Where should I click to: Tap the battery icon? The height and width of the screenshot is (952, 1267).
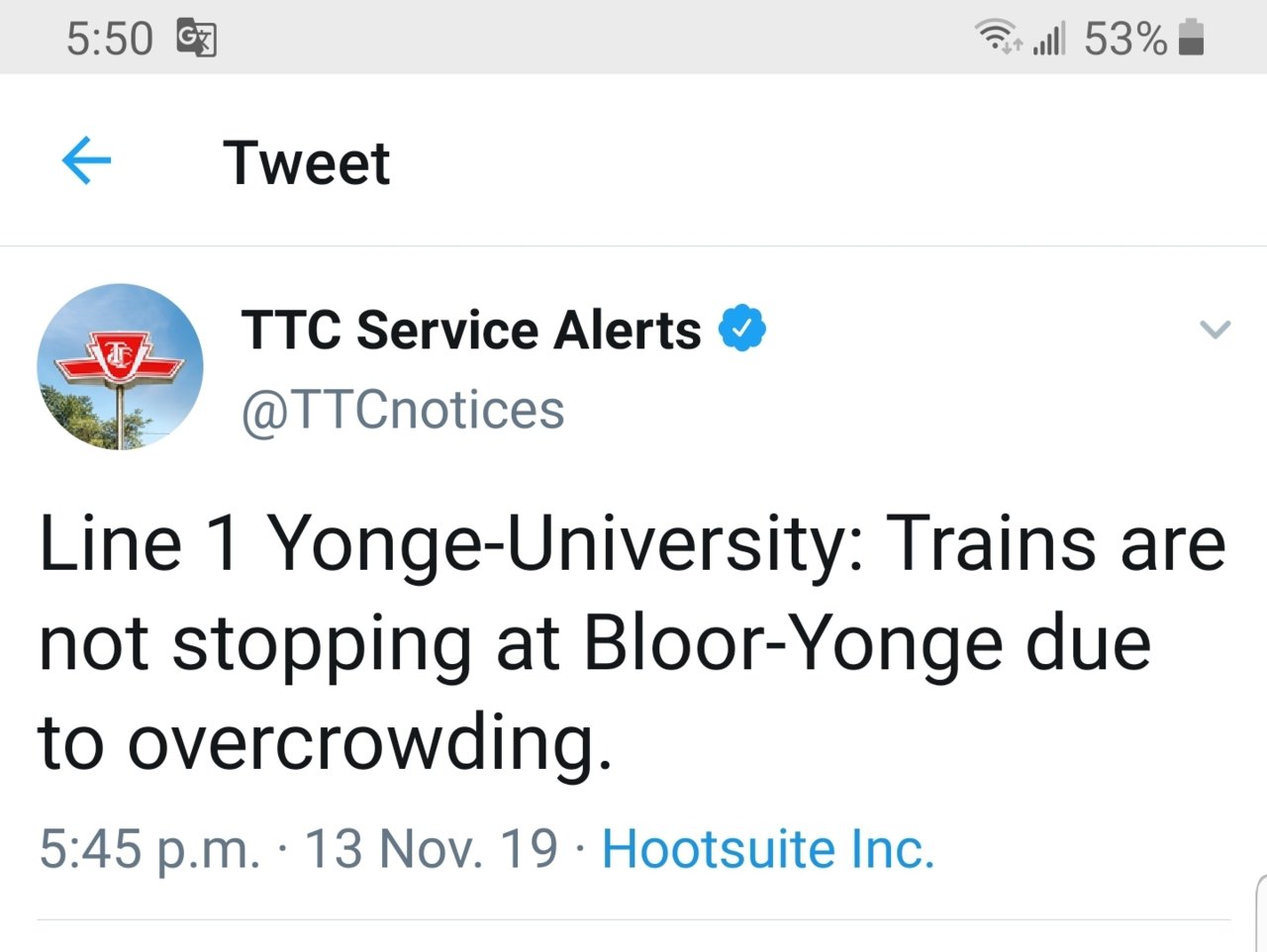[1192, 38]
